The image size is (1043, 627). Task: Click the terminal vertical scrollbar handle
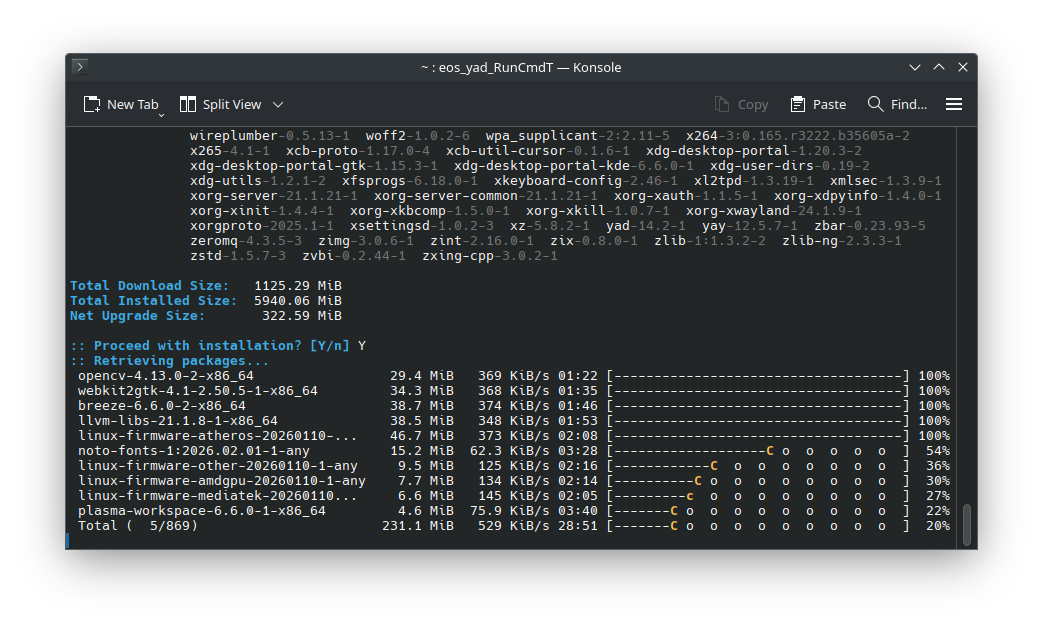[x=966, y=525]
